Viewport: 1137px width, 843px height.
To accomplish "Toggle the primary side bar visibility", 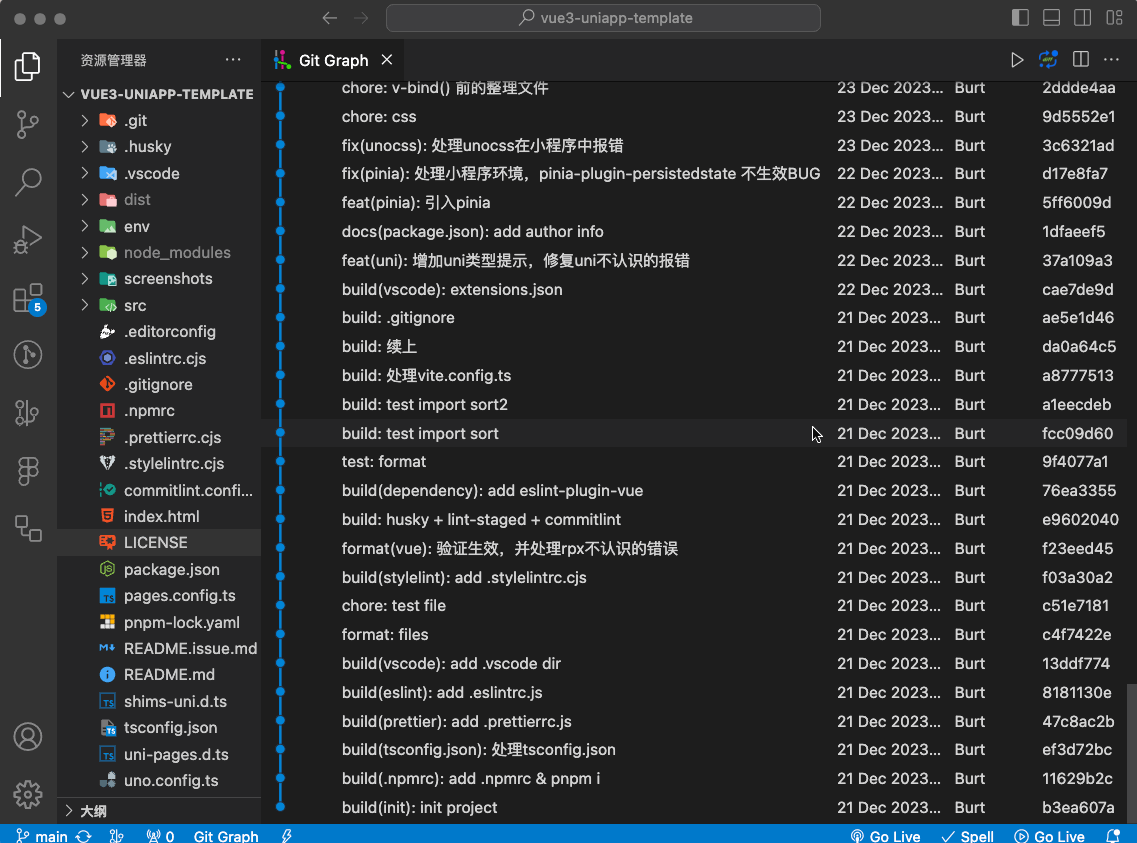I will pyautogui.click(x=1020, y=18).
